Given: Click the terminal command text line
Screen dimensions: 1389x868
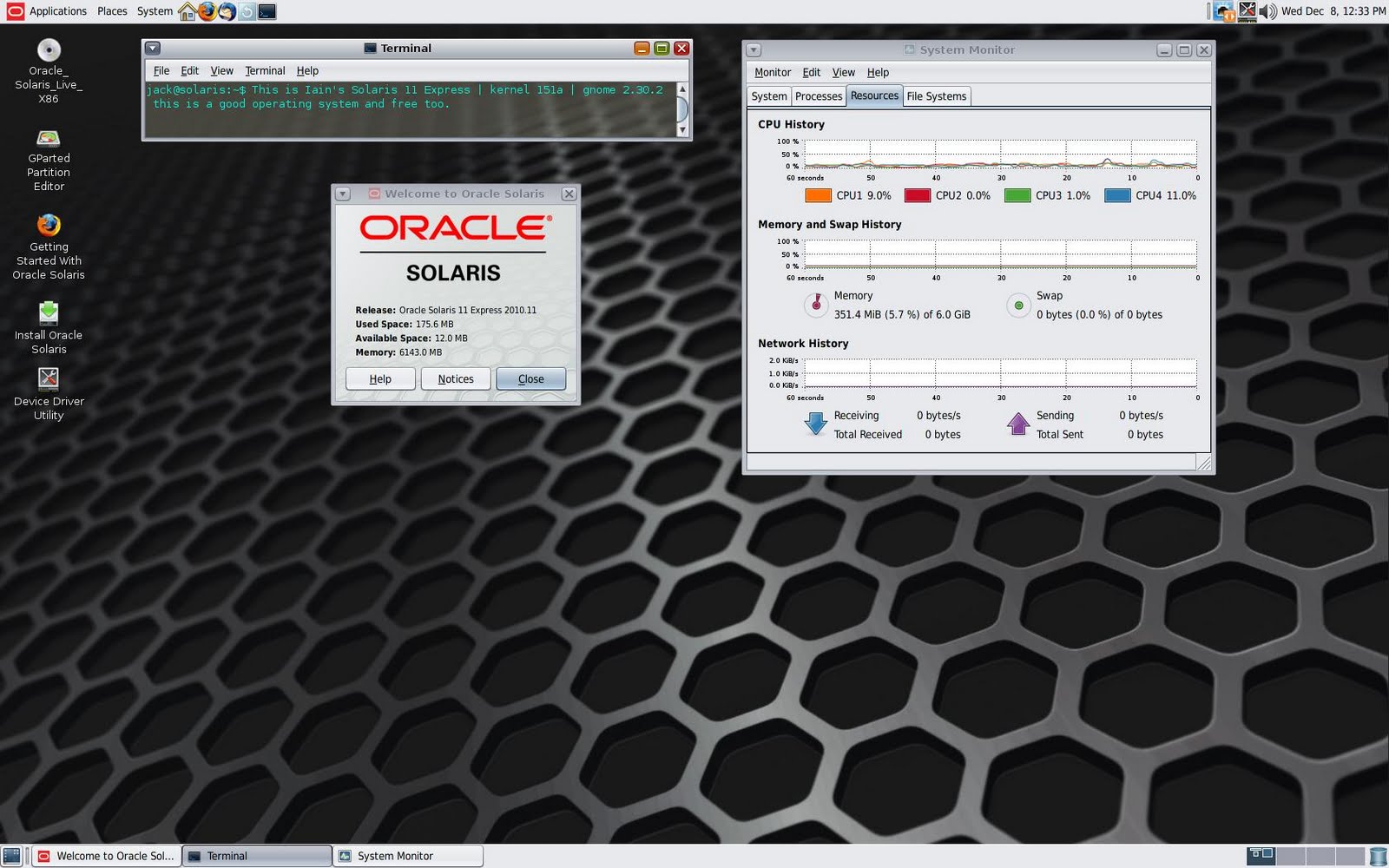Looking at the screenshot, I should tap(405, 90).
